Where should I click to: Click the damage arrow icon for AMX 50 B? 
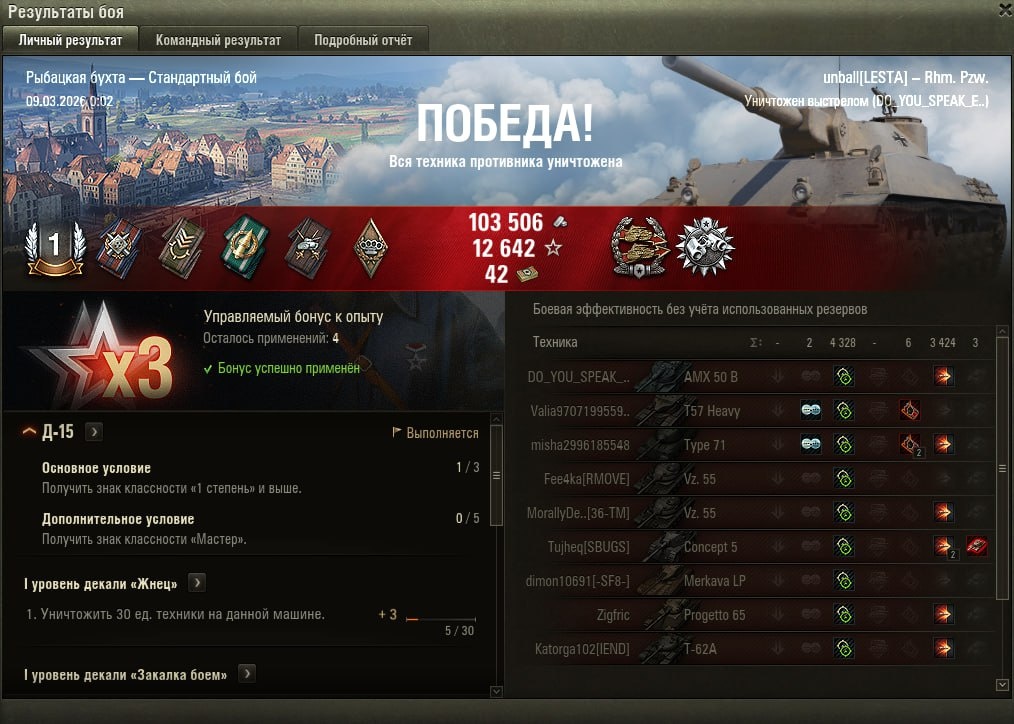click(943, 376)
